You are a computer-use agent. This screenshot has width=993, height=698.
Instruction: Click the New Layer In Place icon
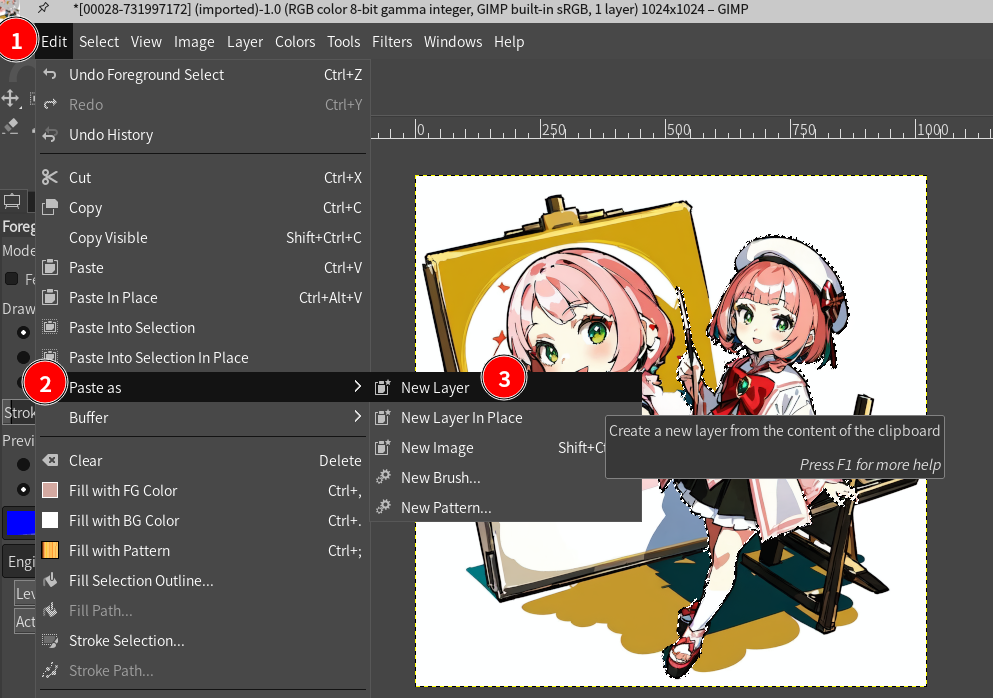[x=383, y=417]
